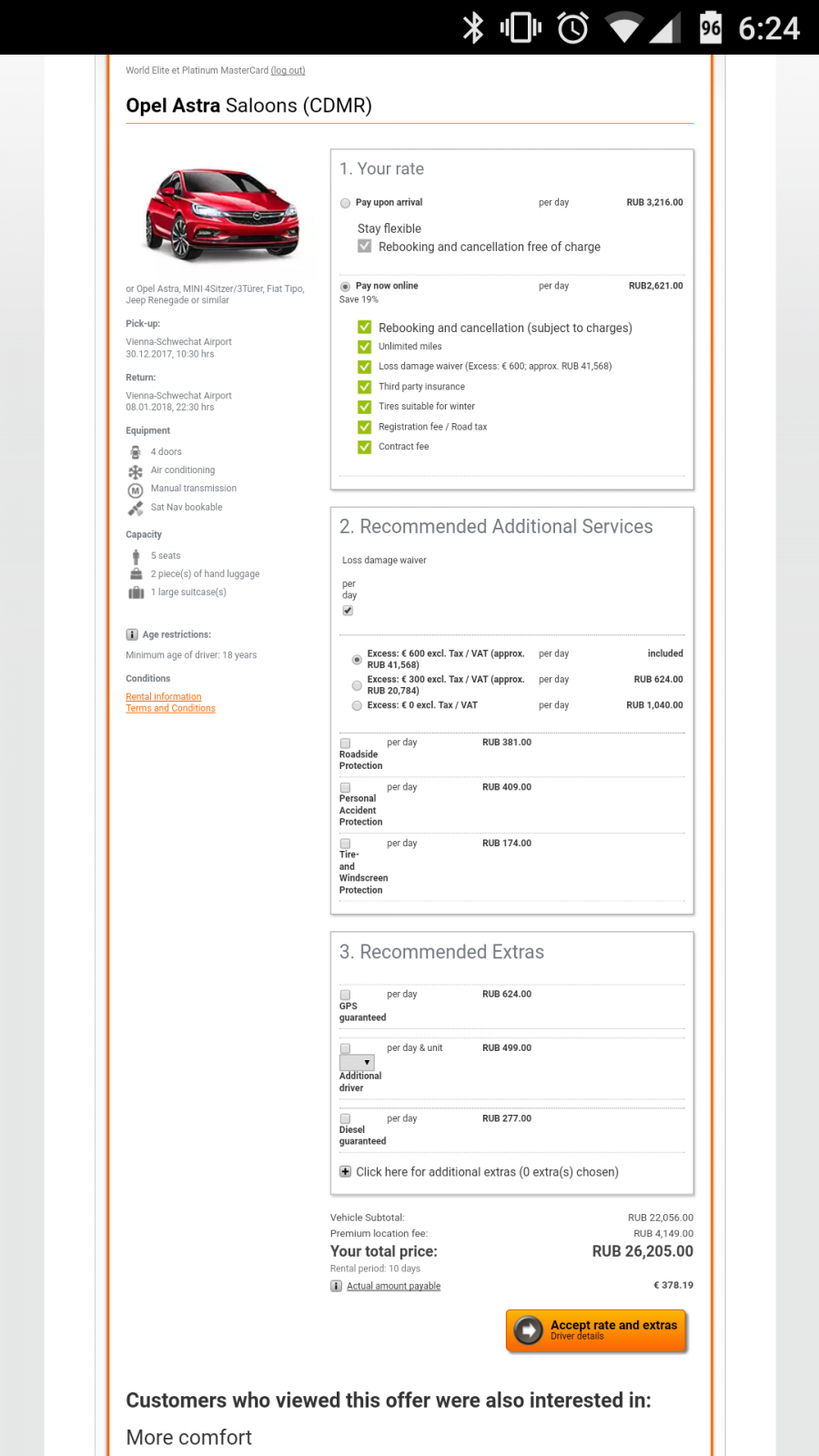Image resolution: width=819 pixels, height=1456 pixels.
Task: Tap plus icon for additional extras
Action: point(345,1172)
